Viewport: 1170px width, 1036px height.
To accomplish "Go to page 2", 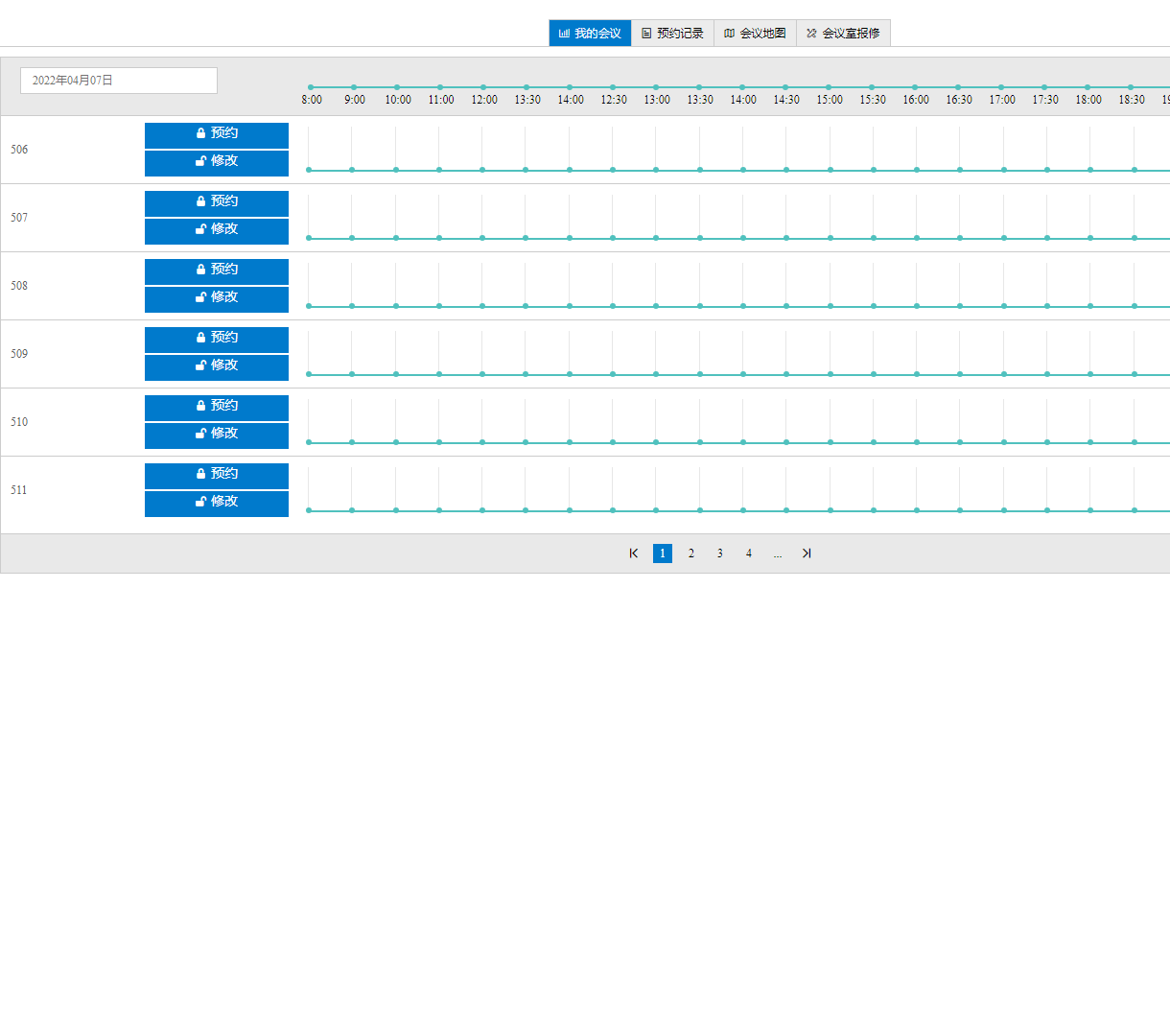I will point(691,553).
